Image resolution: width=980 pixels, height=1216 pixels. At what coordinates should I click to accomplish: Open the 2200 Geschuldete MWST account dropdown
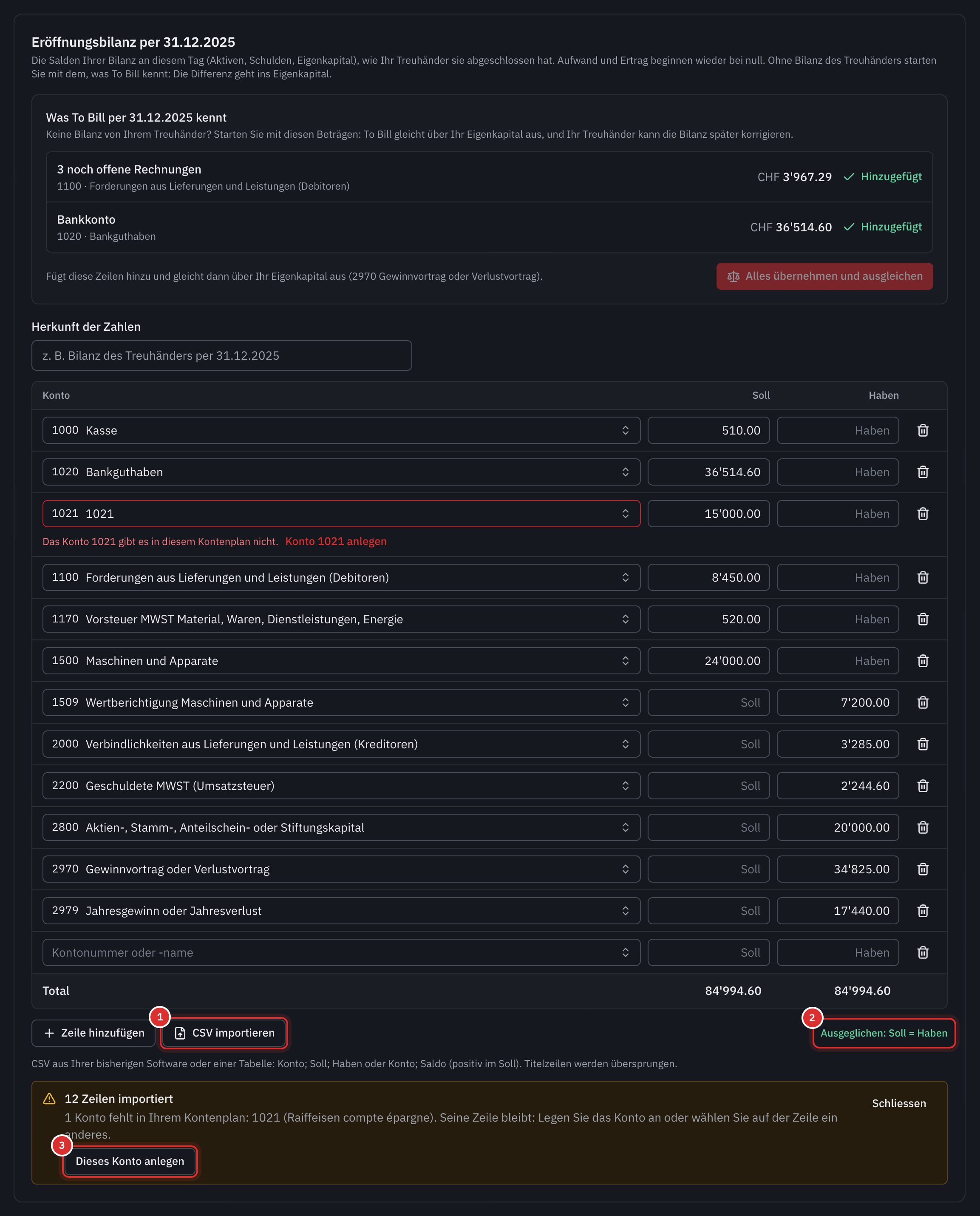click(x=341, y=786)
